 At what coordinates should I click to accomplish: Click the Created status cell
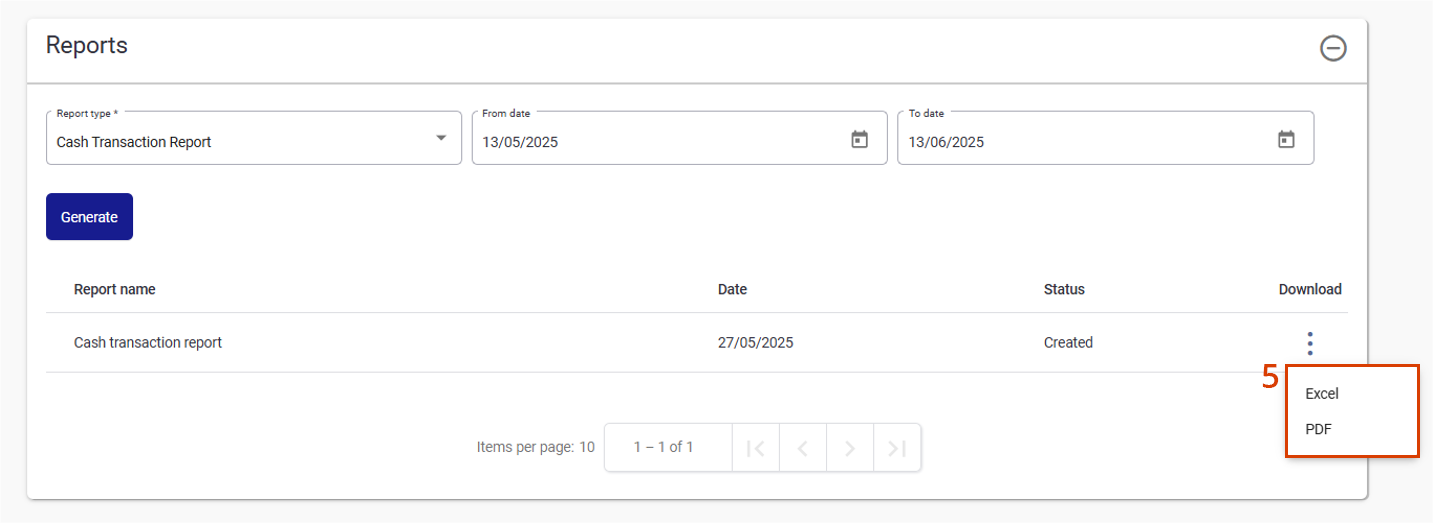pyautogui.click(x=1068, y=343)
